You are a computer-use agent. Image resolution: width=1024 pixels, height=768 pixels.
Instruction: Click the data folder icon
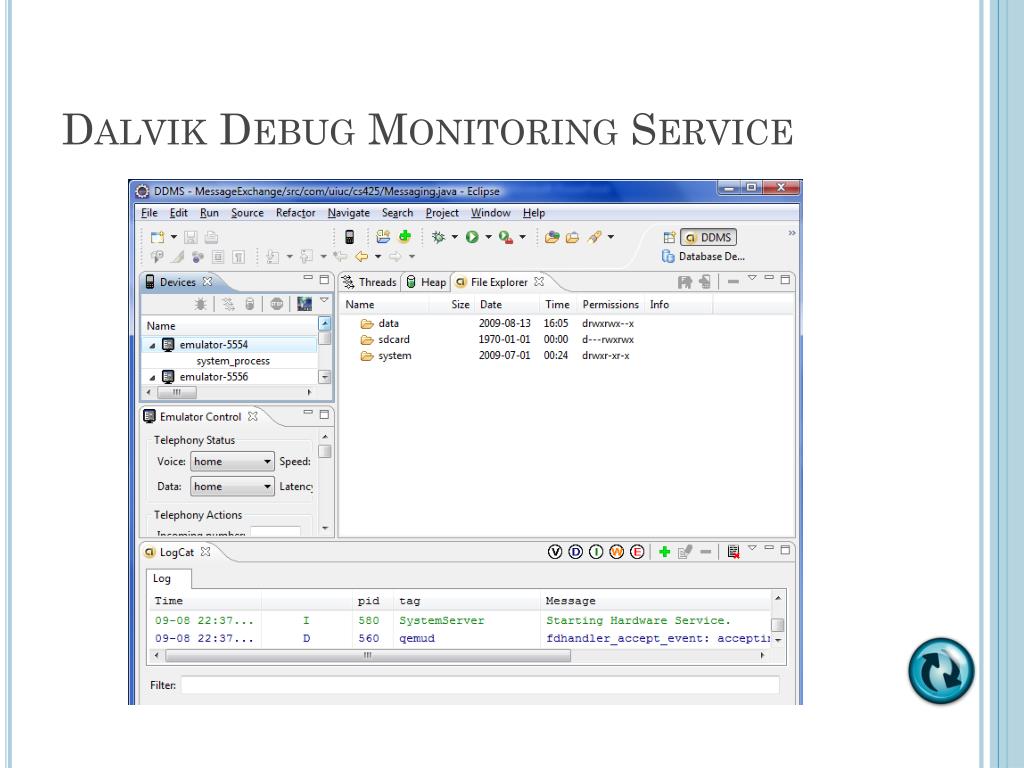click(367, 323)
